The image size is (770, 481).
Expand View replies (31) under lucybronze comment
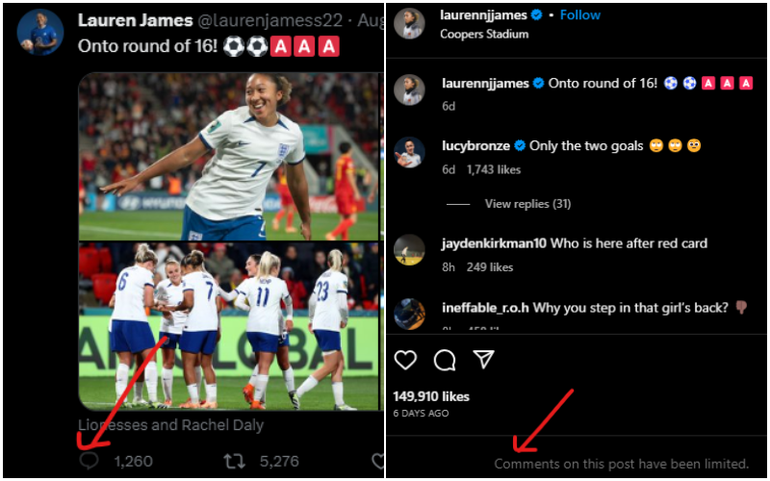click(527, 204)
